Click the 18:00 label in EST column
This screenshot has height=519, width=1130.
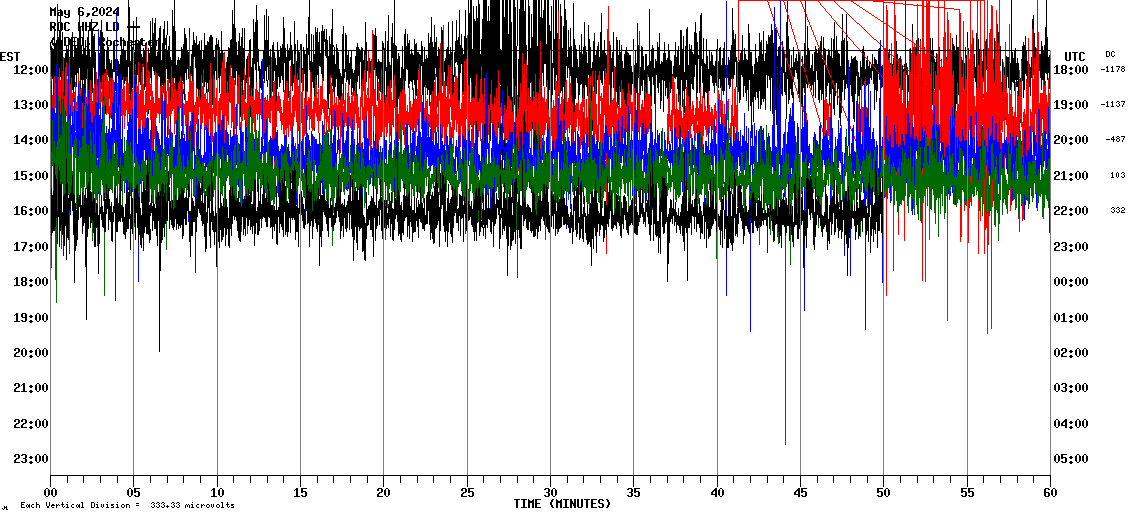(x=31, y=282)
